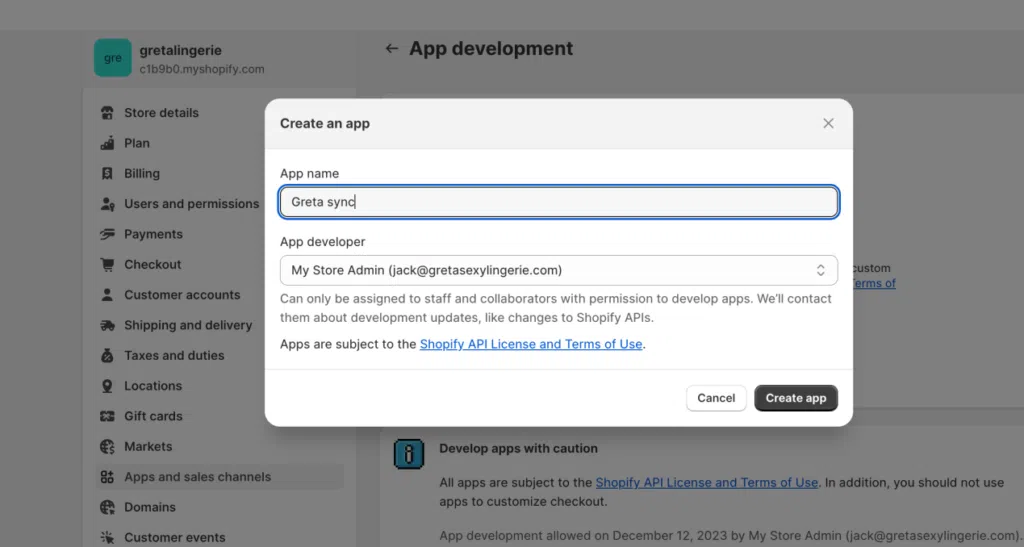Image resolution: width=1024 pixels, height=547 pixels.
Task: Click the Markets globe icon
Action: coord(107,447)
